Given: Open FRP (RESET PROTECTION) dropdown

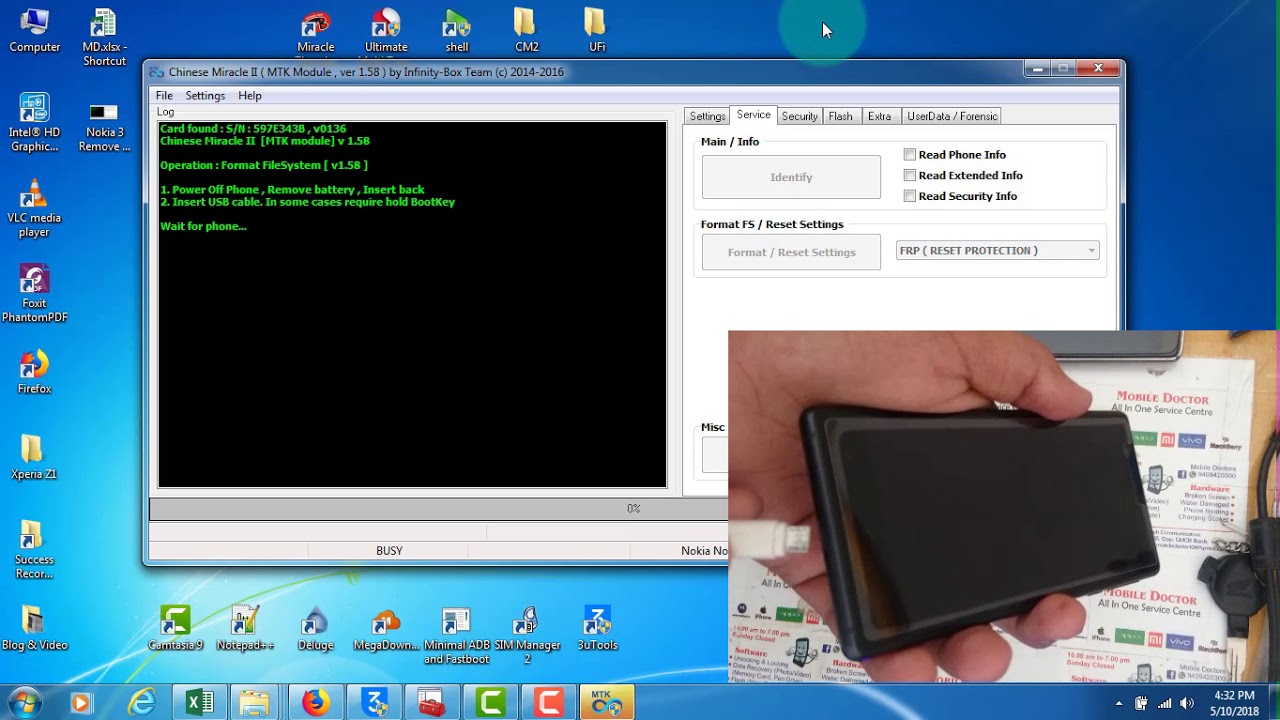Looking at the screenshot, I should click(997, 251).
